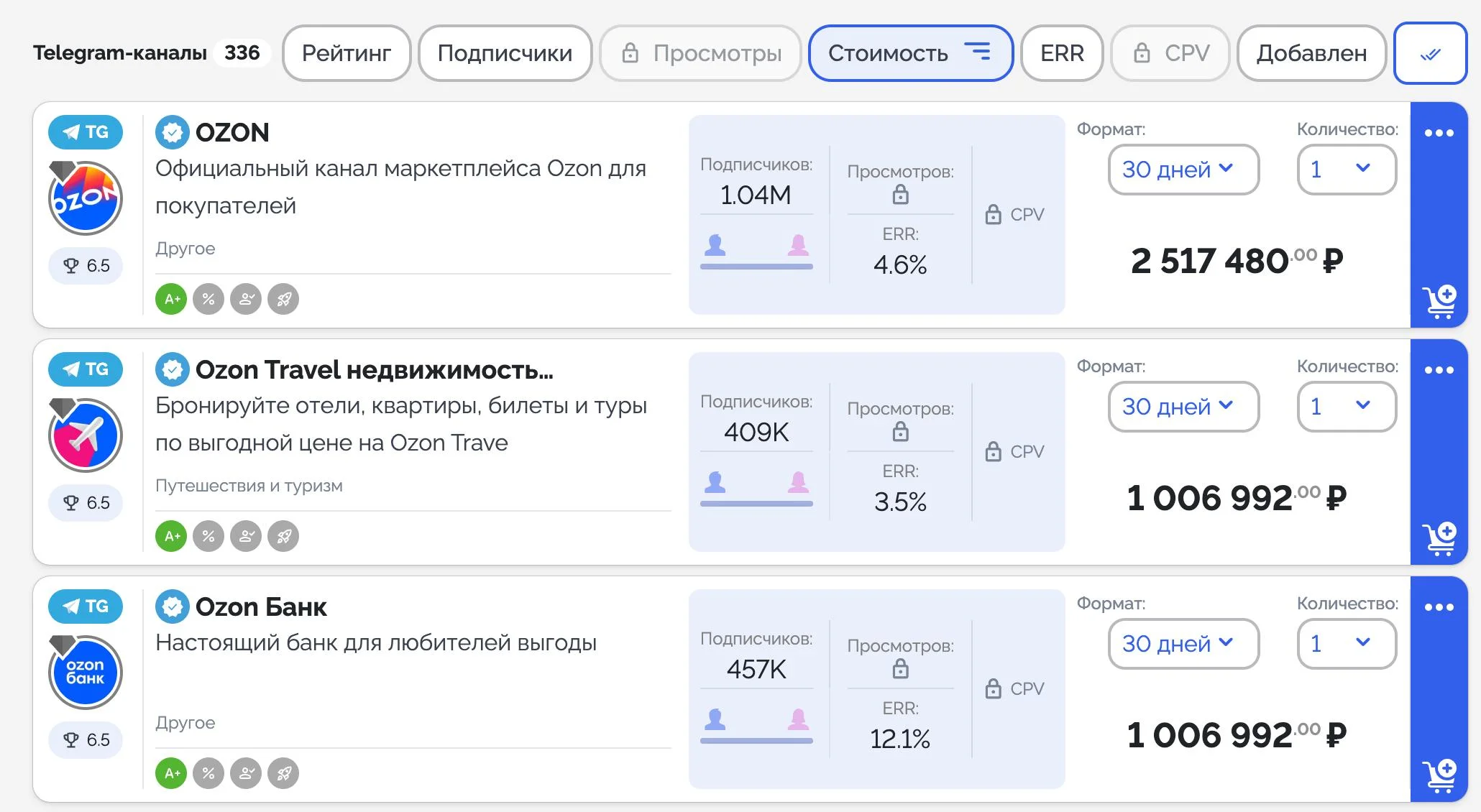Click the percent icon on Ozon Travel card
Screen dimensions: 1481x812
click(208, 536)
